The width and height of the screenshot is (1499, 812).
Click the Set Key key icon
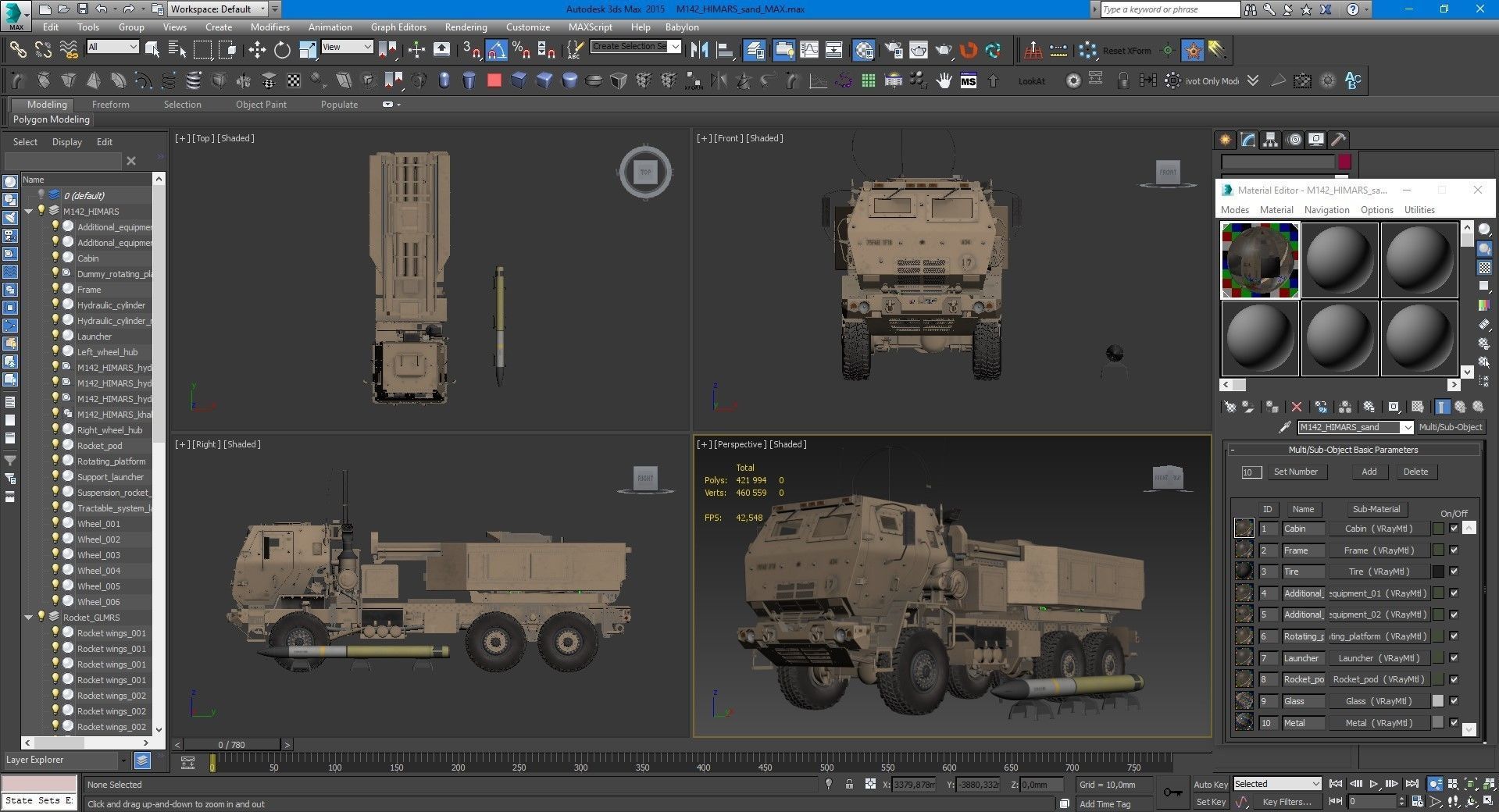click(x=1172, y=792)
